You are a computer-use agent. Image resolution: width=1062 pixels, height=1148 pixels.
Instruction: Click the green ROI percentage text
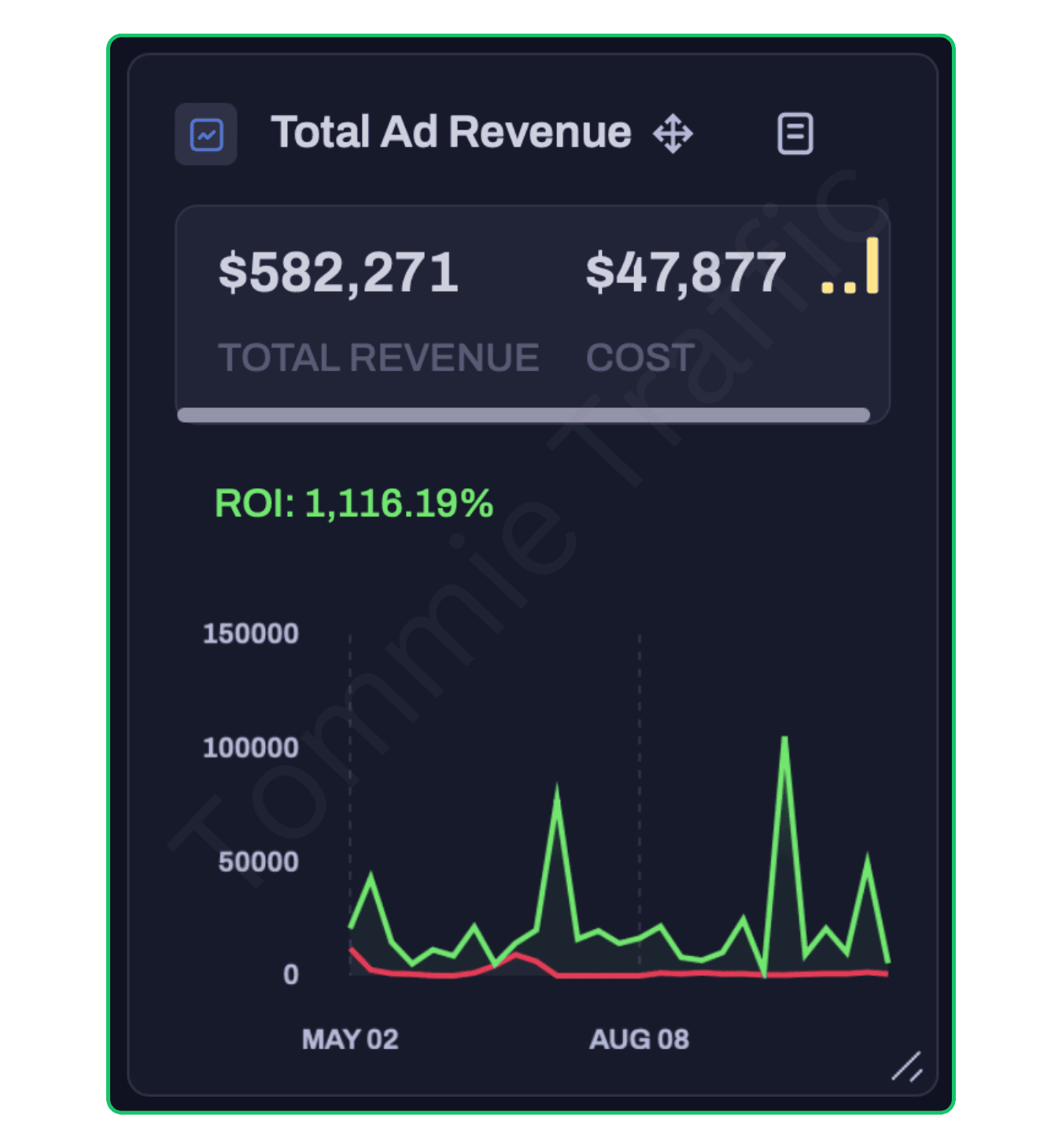pos(354,503)
